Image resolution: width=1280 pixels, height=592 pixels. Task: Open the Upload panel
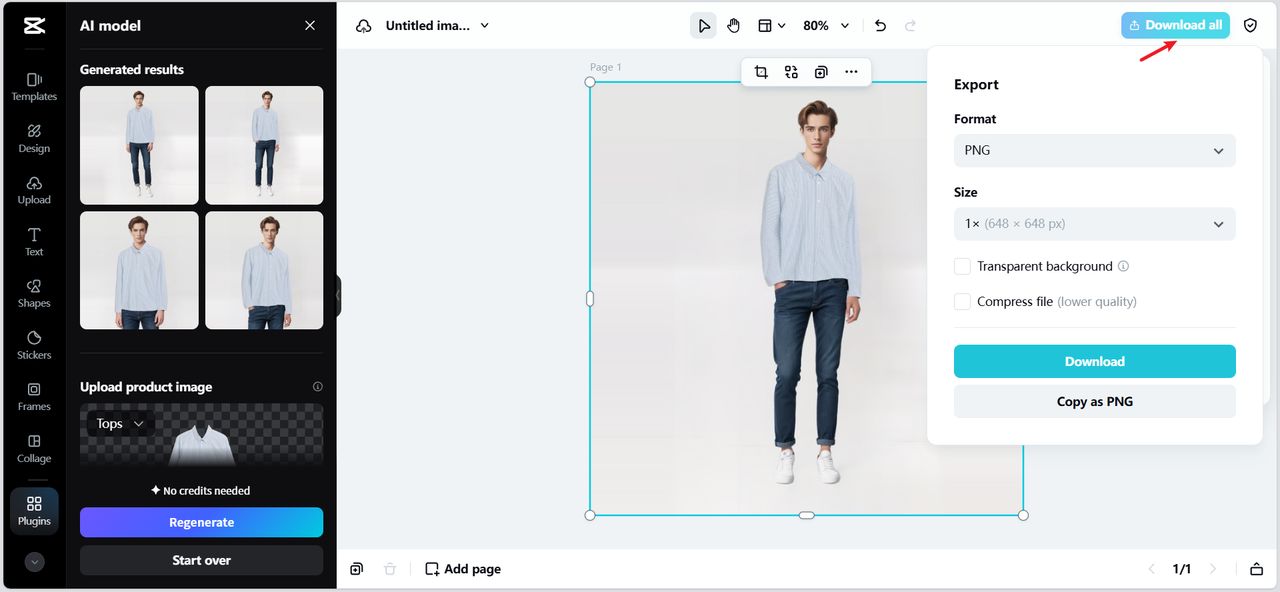(x=34, y=190)
